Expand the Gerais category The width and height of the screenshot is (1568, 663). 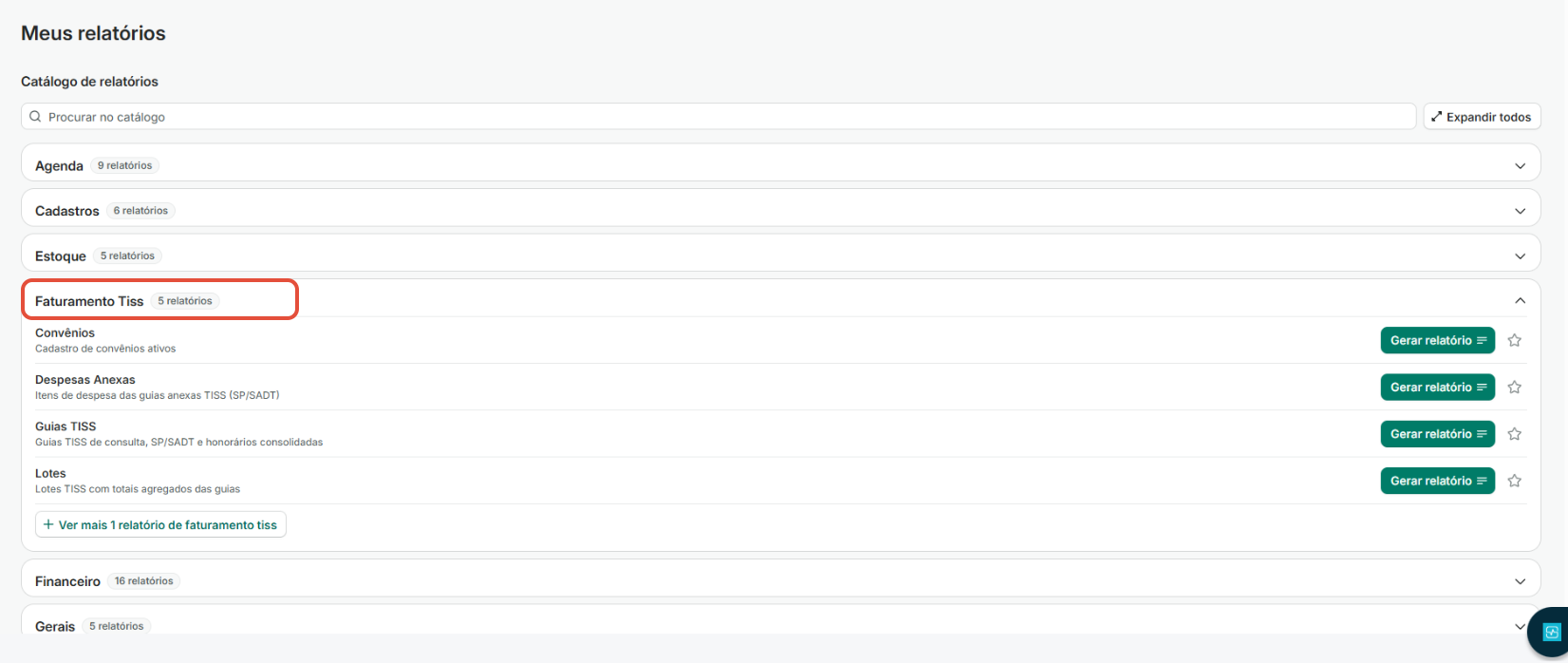point(1520,626)
